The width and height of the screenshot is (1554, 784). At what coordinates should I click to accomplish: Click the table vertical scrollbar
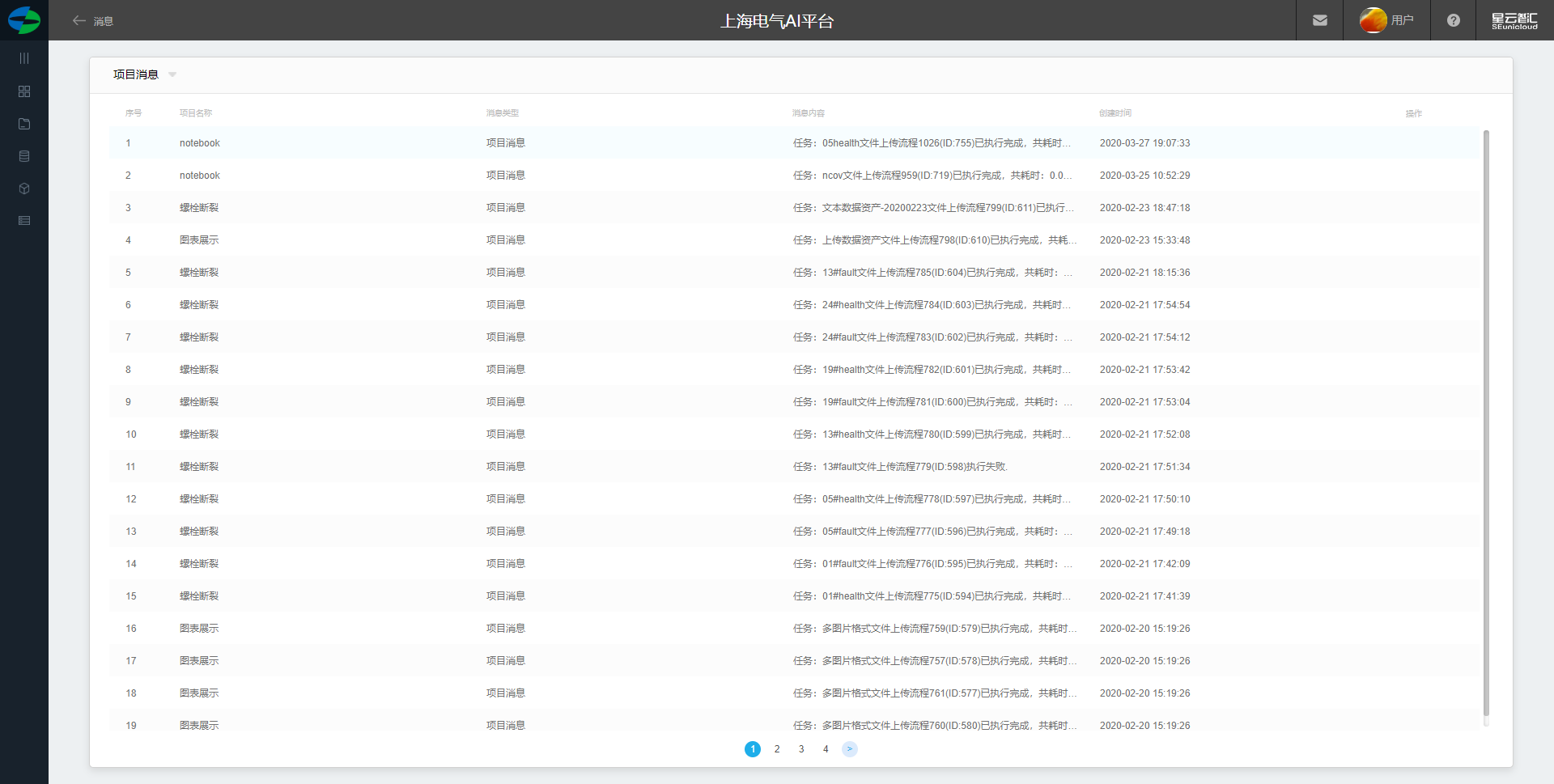point(1486,422)
